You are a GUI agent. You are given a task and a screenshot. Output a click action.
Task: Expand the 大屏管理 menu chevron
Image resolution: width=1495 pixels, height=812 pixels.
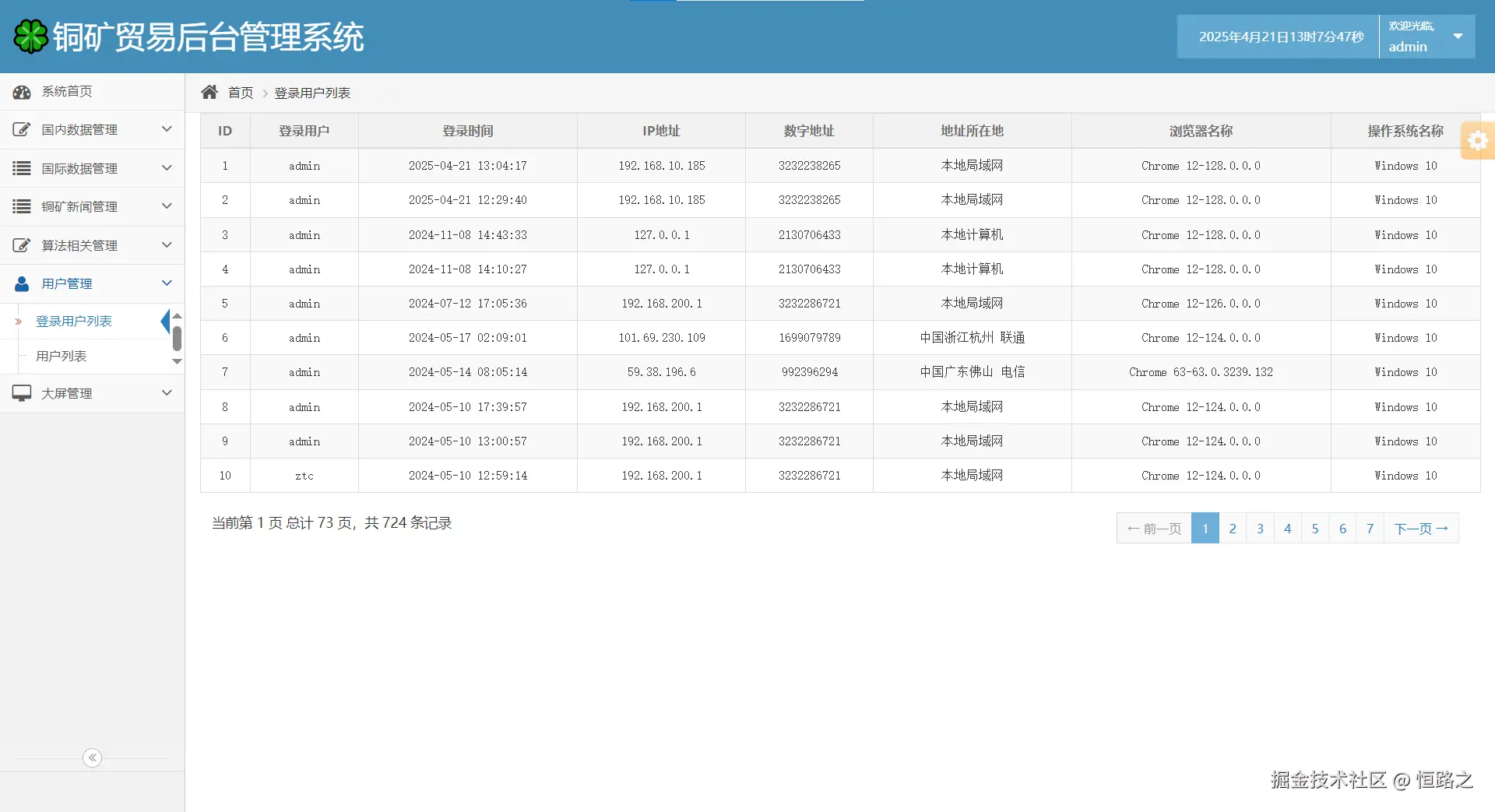click(167, 392)
